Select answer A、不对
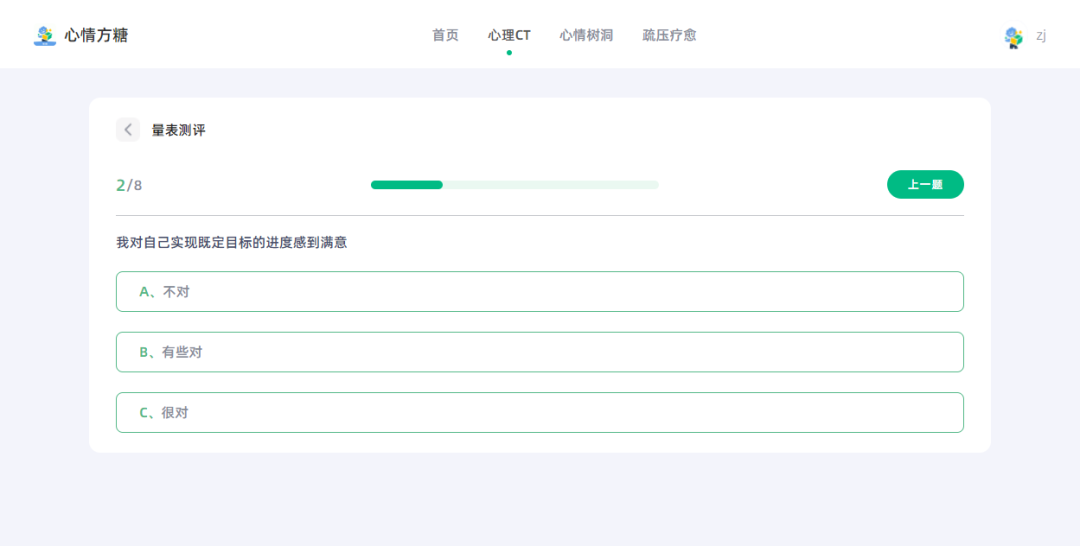The image size is (1080, 546). click(x=540, y=292)
